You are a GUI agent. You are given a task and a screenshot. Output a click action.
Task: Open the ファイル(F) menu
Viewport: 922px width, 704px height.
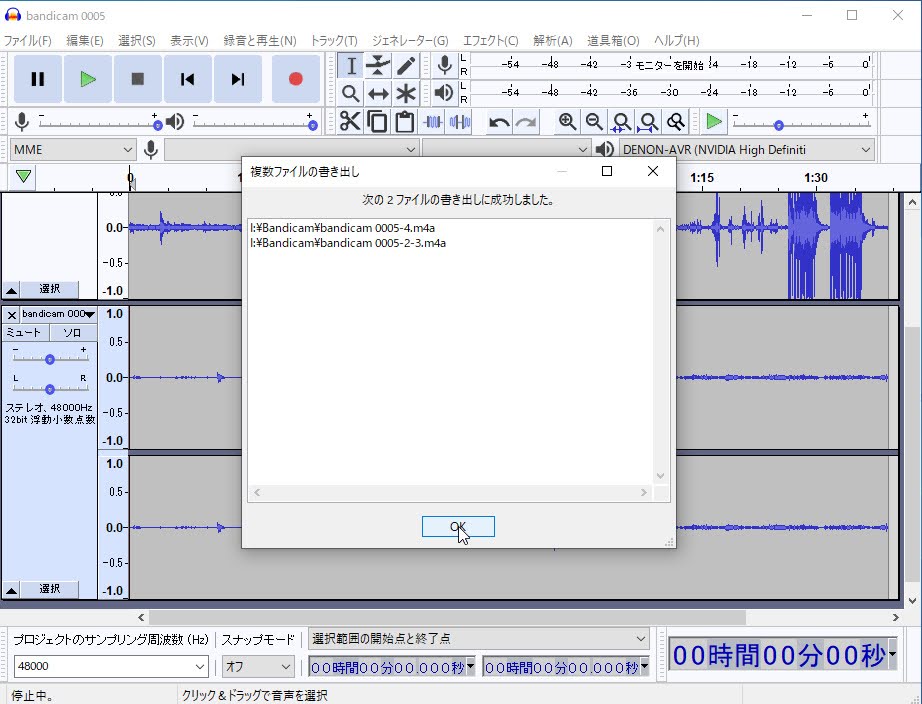tap(27, 40)
